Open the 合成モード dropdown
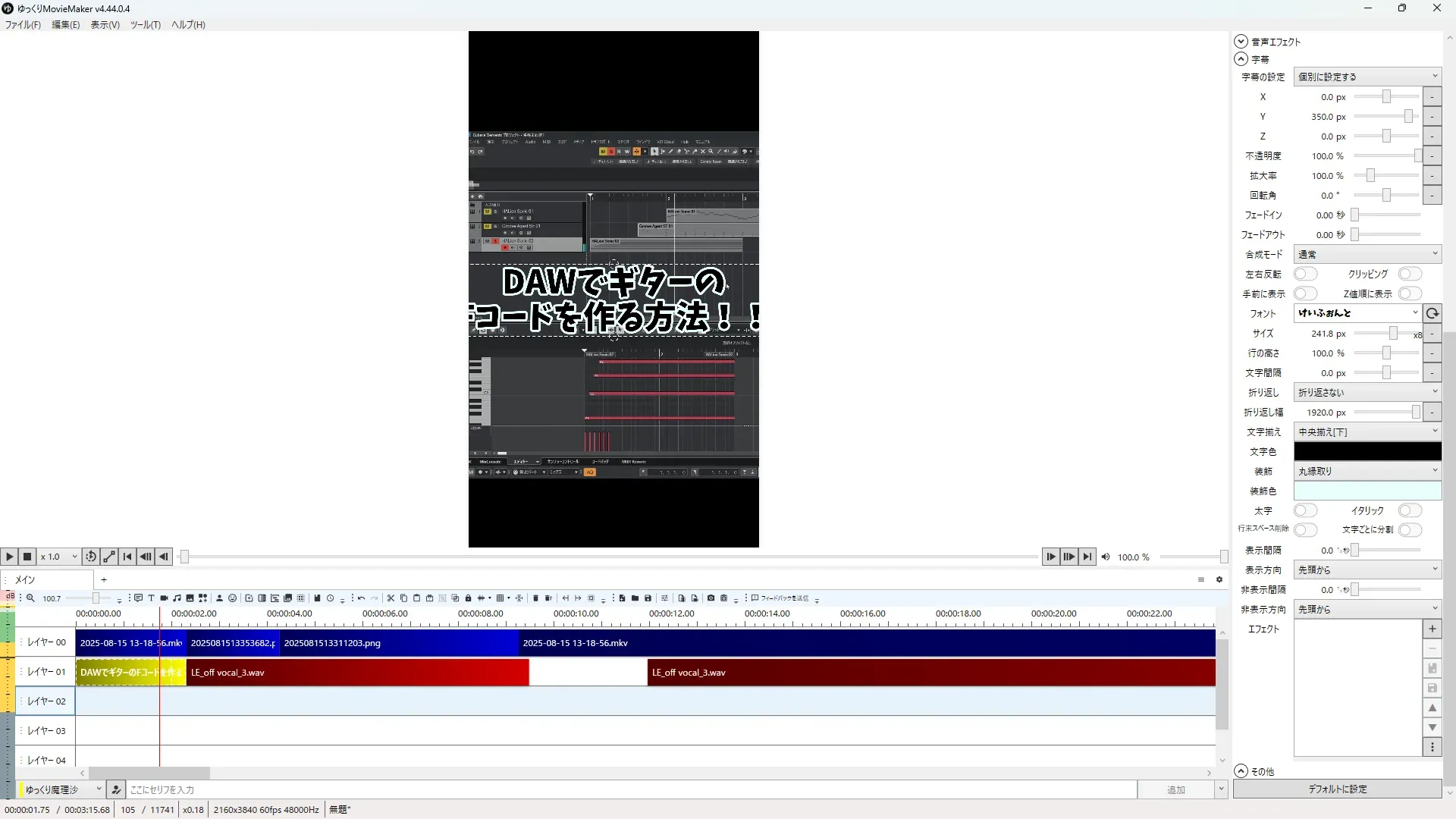This screenshot has width=1456, height=819. [1367, 254]
